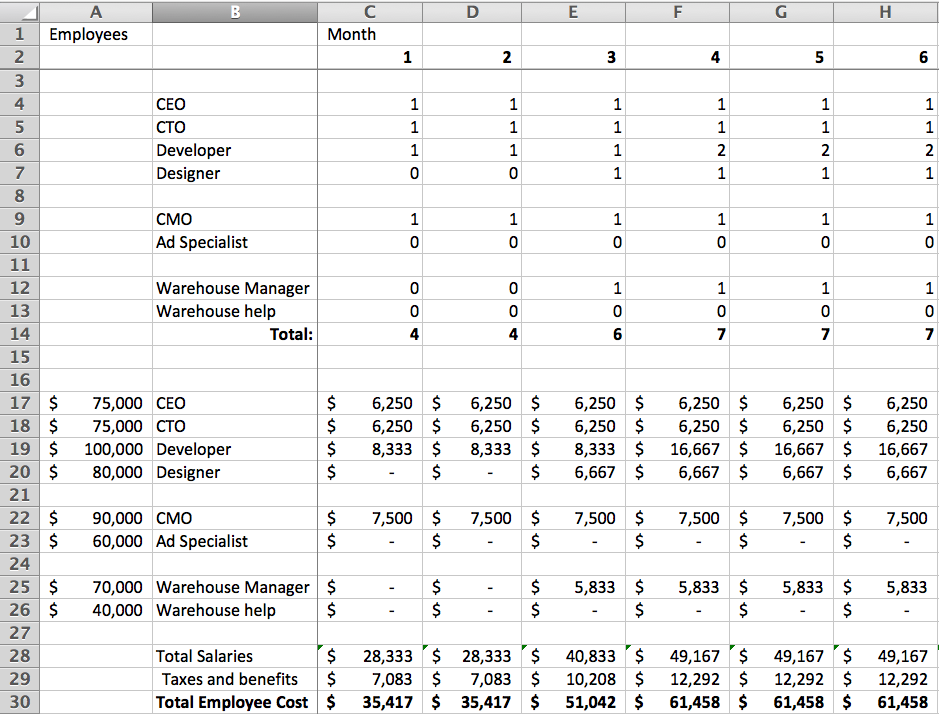The height and width of the screenshot is (714, 939).
Task: Select row 14 header
Action: click(x=20, y=334)
